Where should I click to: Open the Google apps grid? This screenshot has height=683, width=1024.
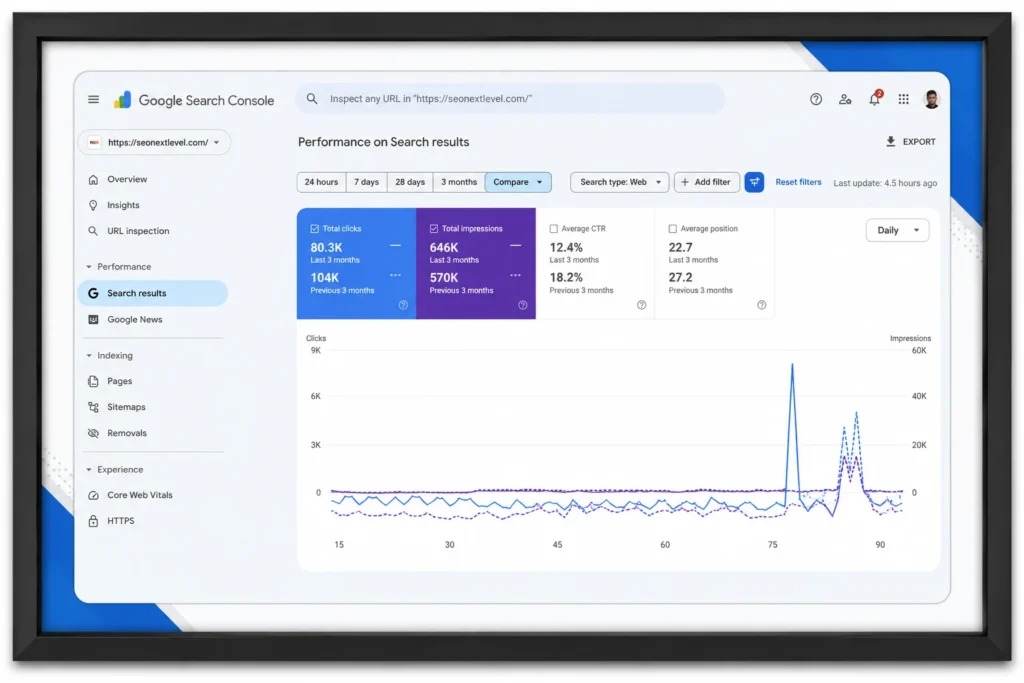tap(903, 99)
